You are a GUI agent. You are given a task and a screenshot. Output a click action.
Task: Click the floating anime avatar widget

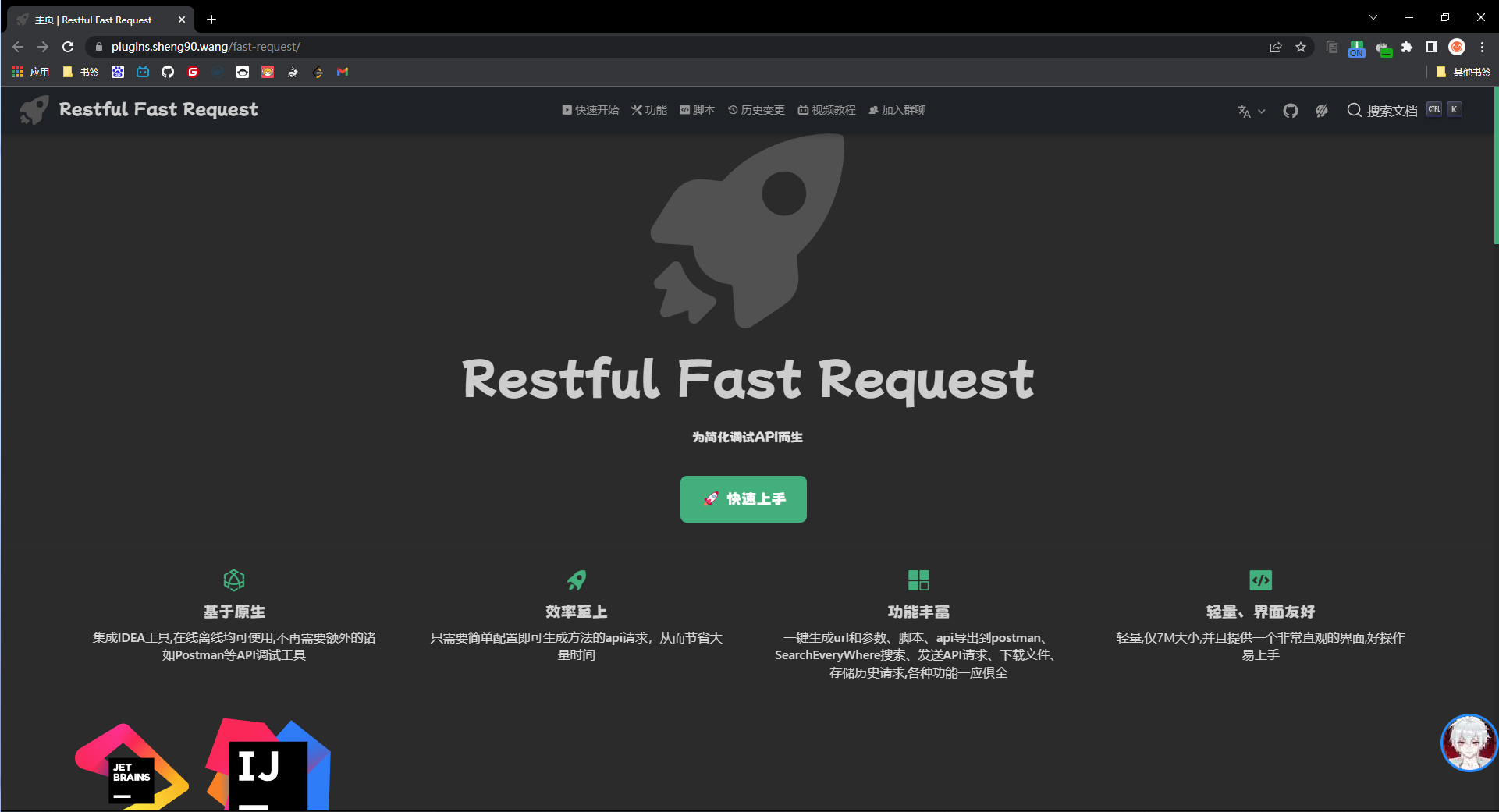[x=1469, y=743]
